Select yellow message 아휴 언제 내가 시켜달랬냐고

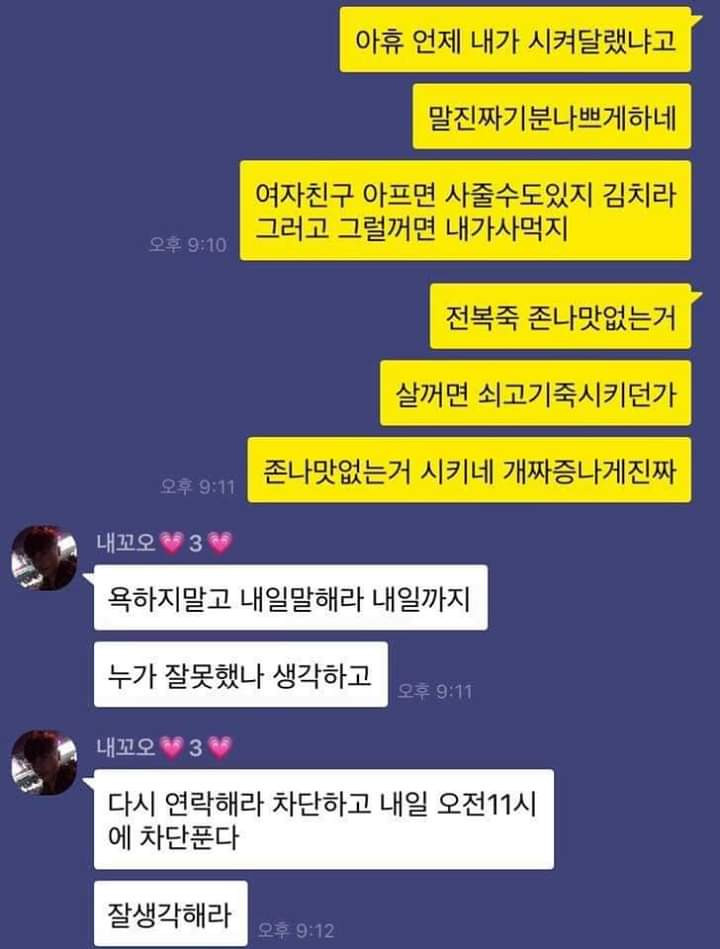515,40
